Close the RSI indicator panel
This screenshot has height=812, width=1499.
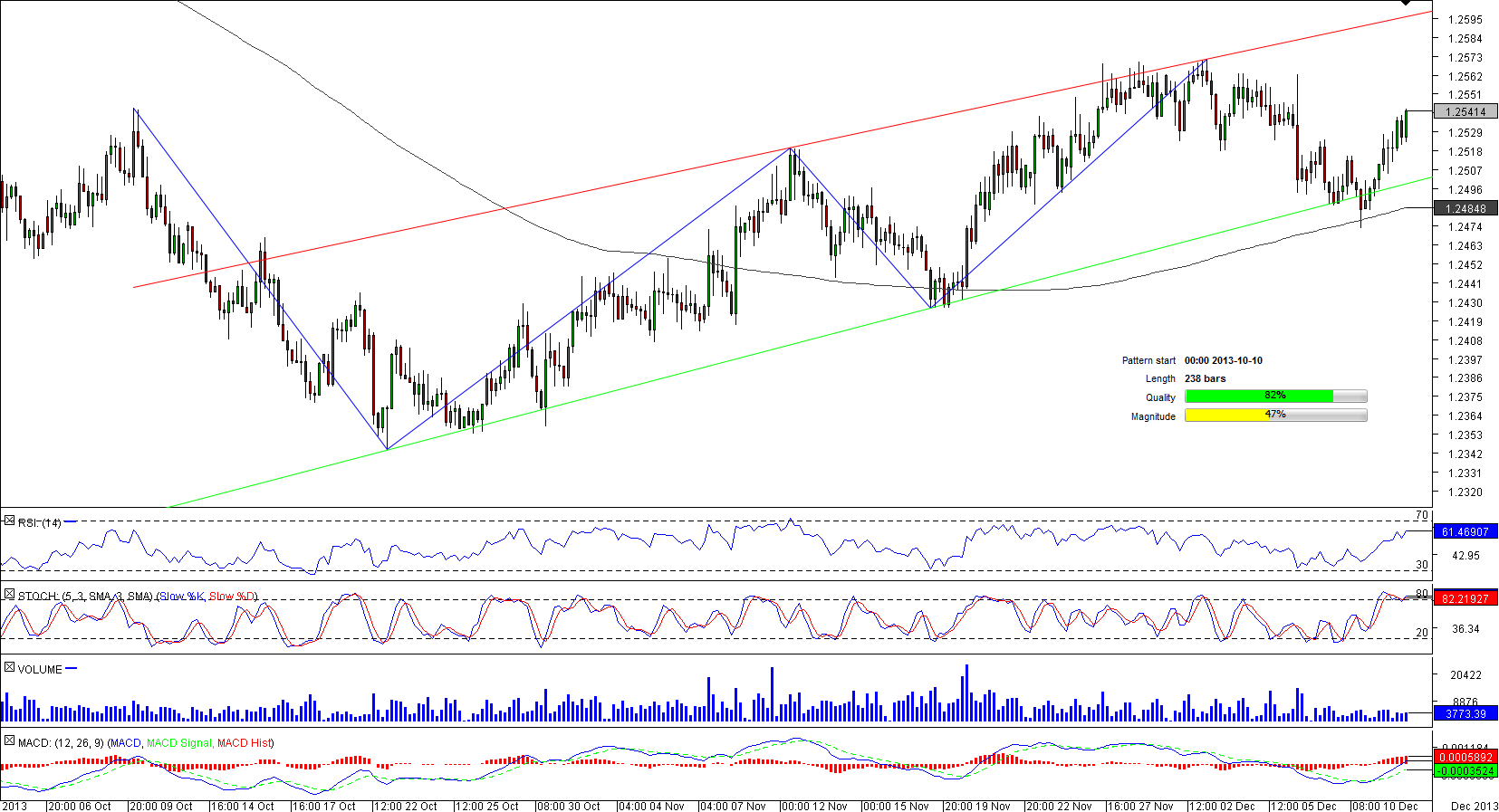[x=9, y=521]
